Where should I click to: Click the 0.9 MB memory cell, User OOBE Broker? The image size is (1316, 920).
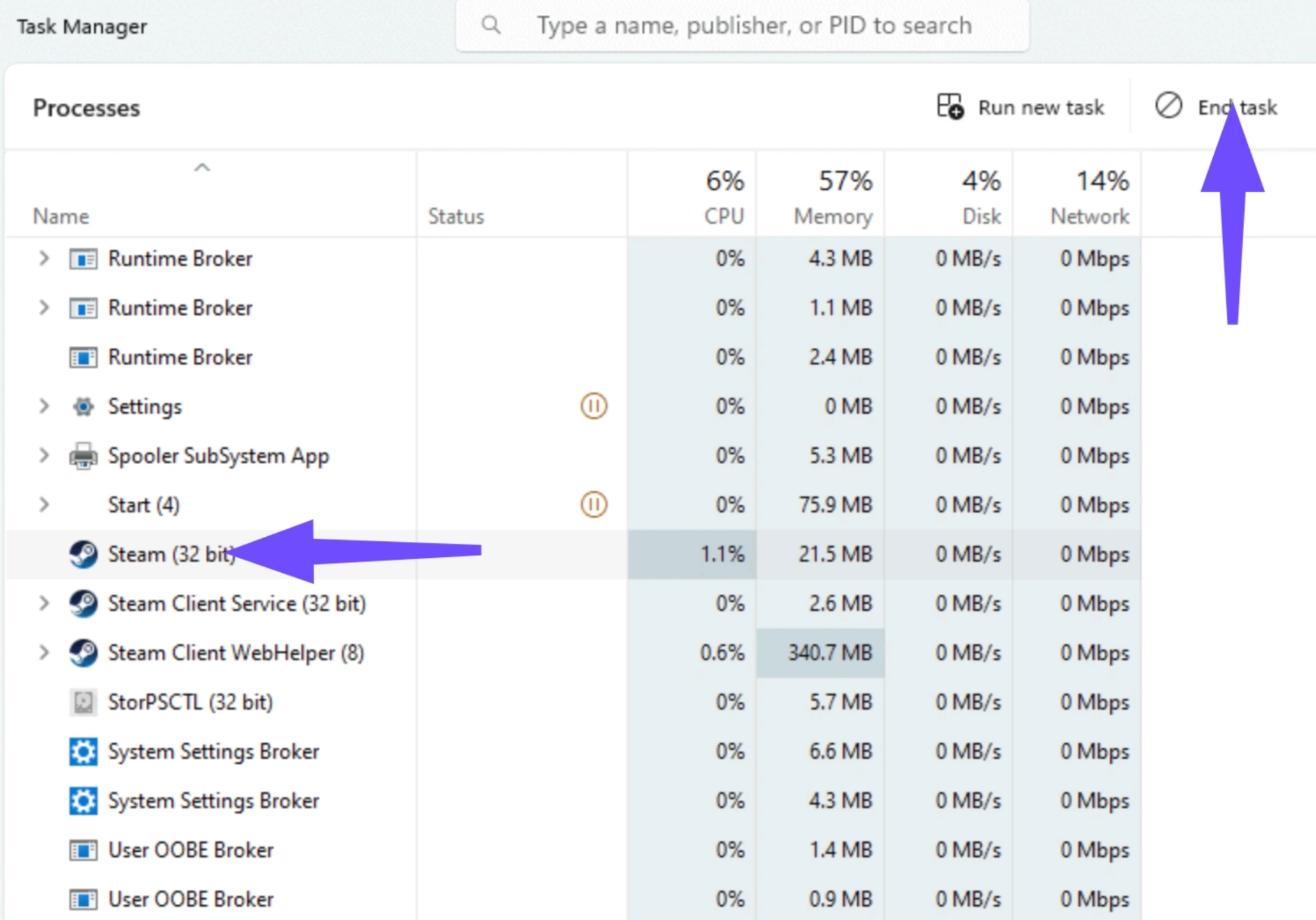821,899
